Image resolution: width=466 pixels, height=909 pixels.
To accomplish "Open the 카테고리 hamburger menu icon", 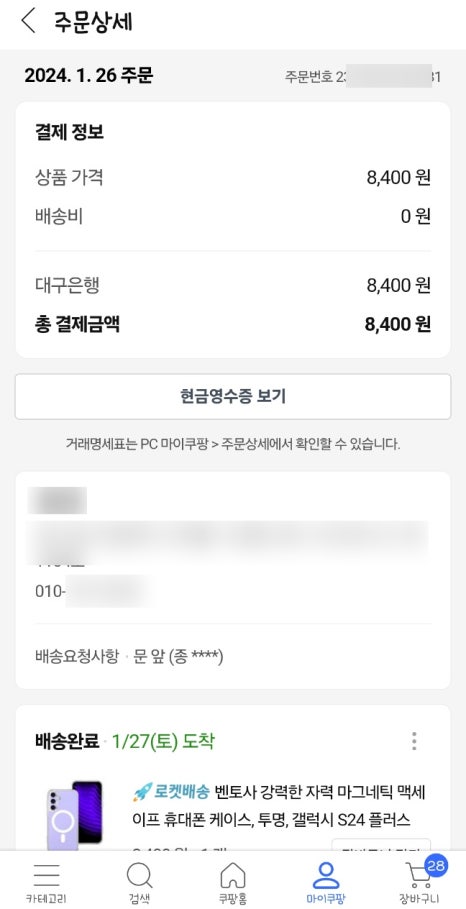I will click(x=46, y=875).
